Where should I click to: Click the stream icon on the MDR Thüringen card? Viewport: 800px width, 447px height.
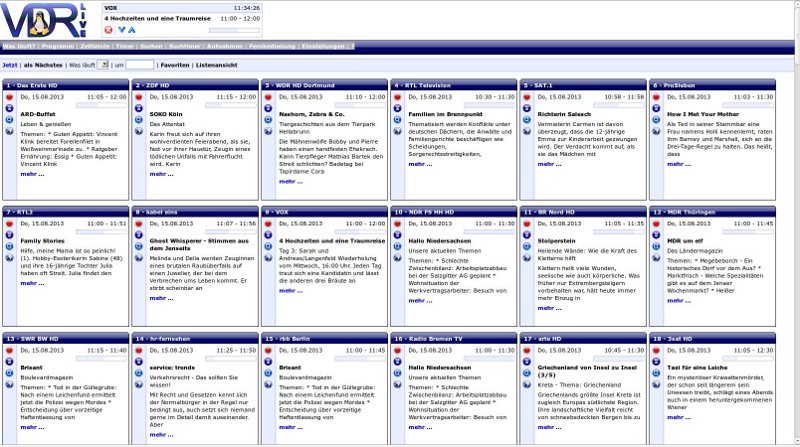pyautogui.click(x=656, y=258)
